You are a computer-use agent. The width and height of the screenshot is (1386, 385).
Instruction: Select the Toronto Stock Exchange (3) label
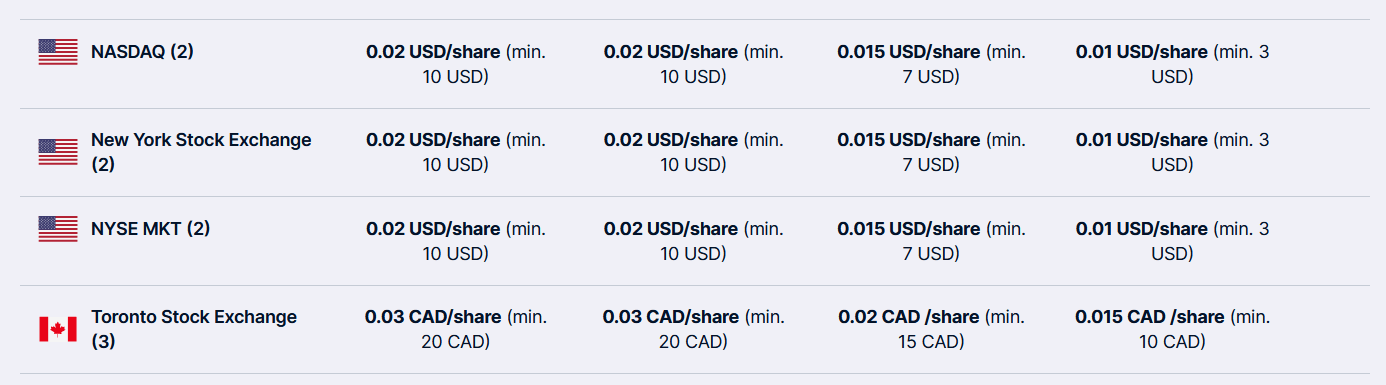point(194,329)
